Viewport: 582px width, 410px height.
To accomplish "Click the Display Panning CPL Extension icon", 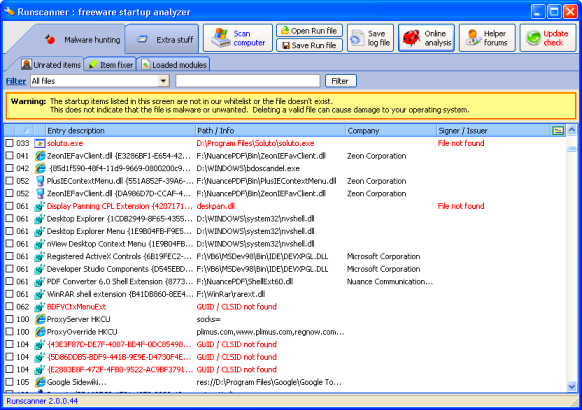I will tap(39, 206).
